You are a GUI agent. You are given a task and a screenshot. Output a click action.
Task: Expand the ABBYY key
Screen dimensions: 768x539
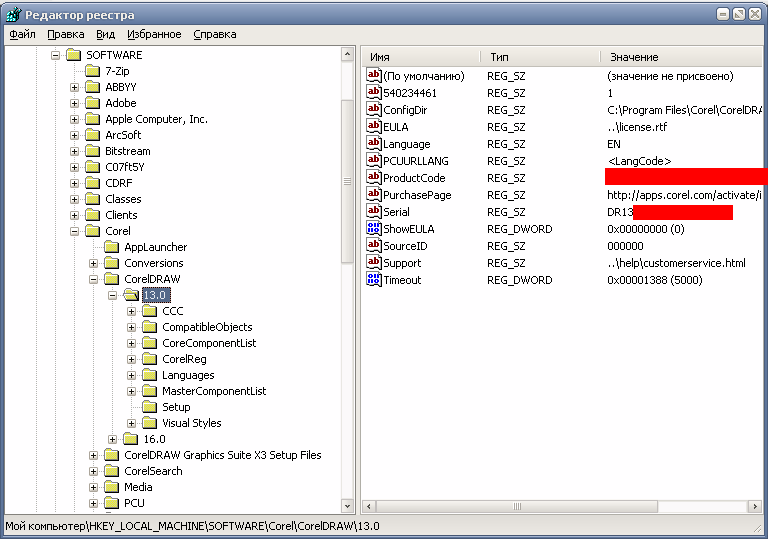(74, 88)
